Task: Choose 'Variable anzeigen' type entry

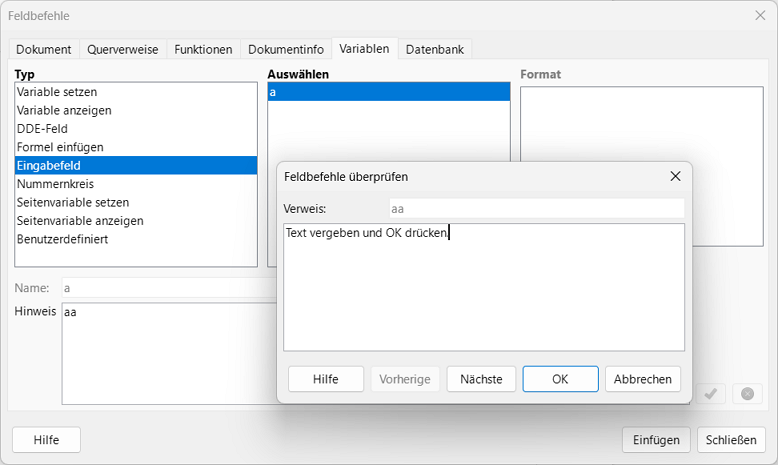Action: tap(64, 110)
